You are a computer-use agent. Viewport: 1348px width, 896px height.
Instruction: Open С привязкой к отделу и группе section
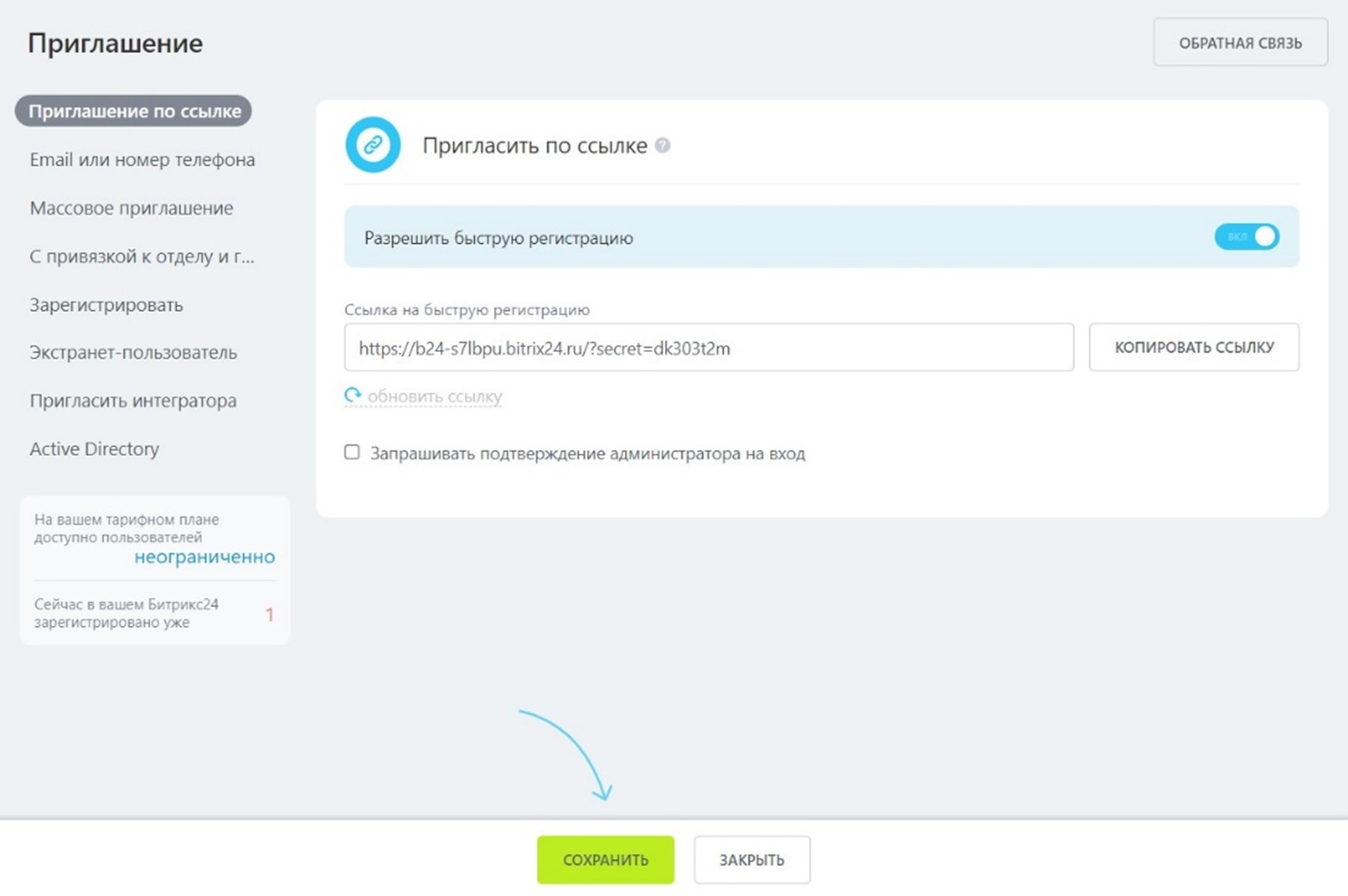(142, 257)
